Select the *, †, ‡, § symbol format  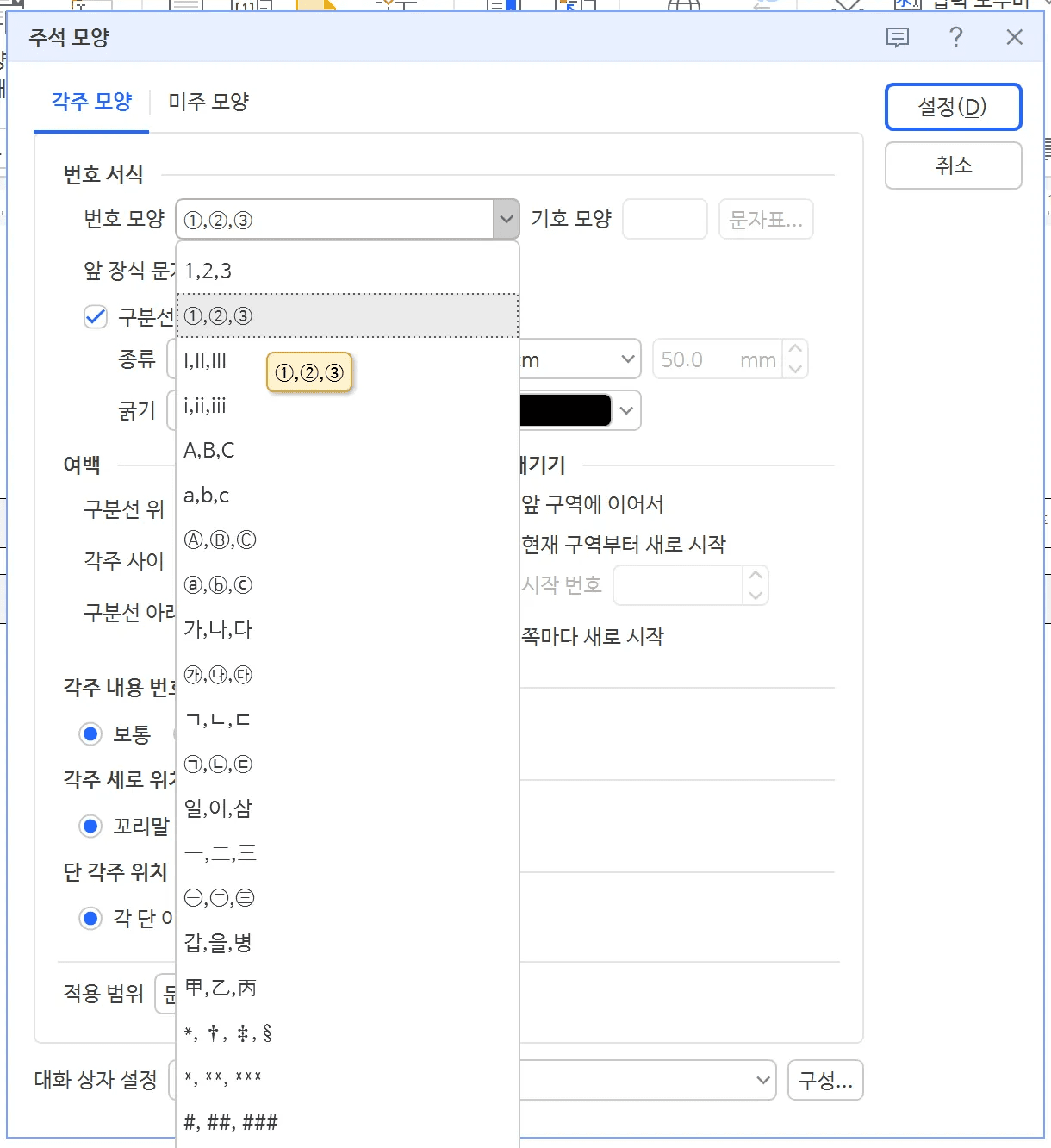coord(227,1033)
